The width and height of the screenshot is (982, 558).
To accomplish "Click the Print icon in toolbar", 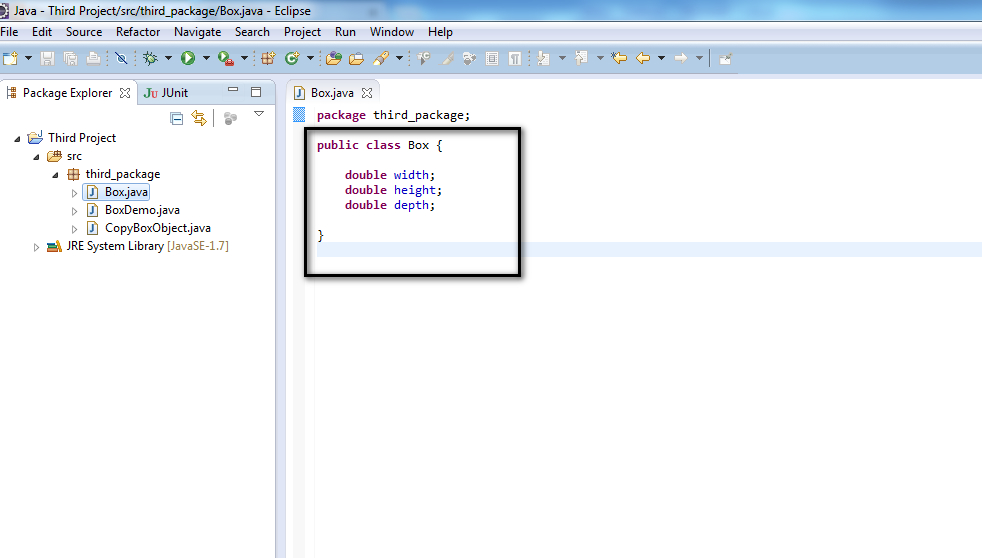I will click(93, 58).
